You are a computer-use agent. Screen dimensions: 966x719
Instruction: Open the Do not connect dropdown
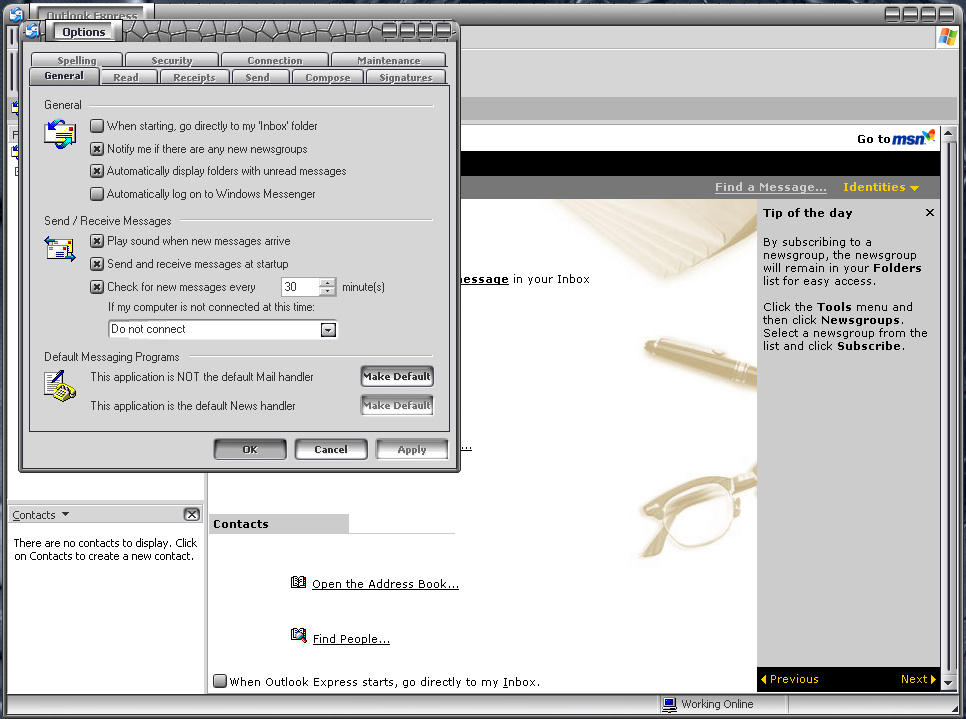click(328, 330)
